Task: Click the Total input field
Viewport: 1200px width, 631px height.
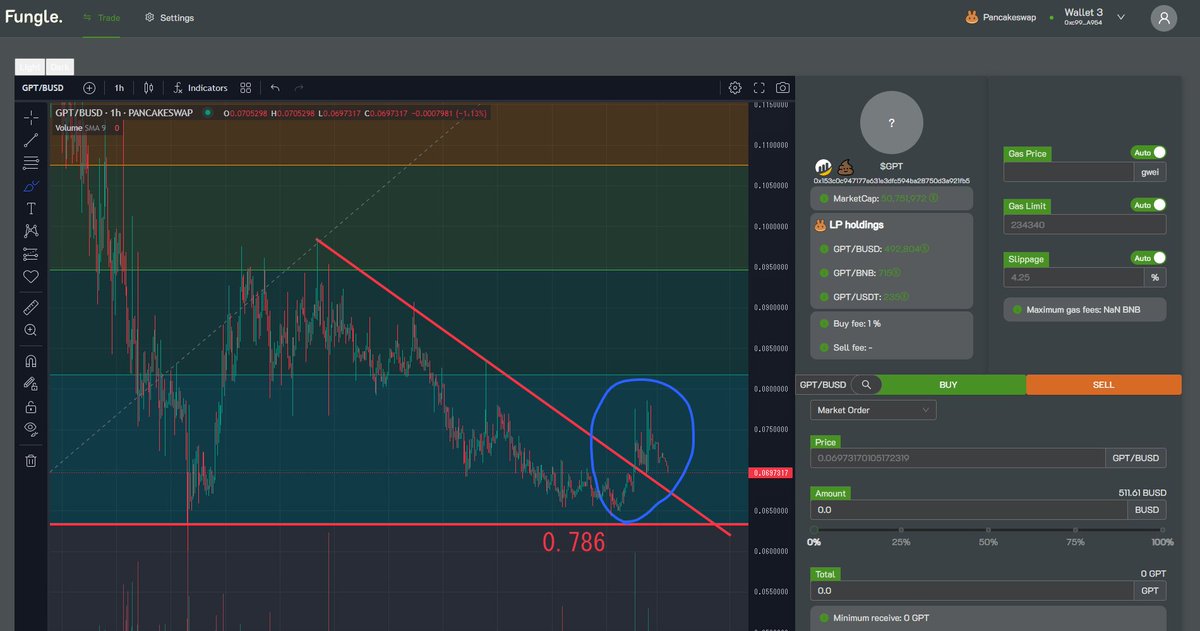Action: pos(973,592)
